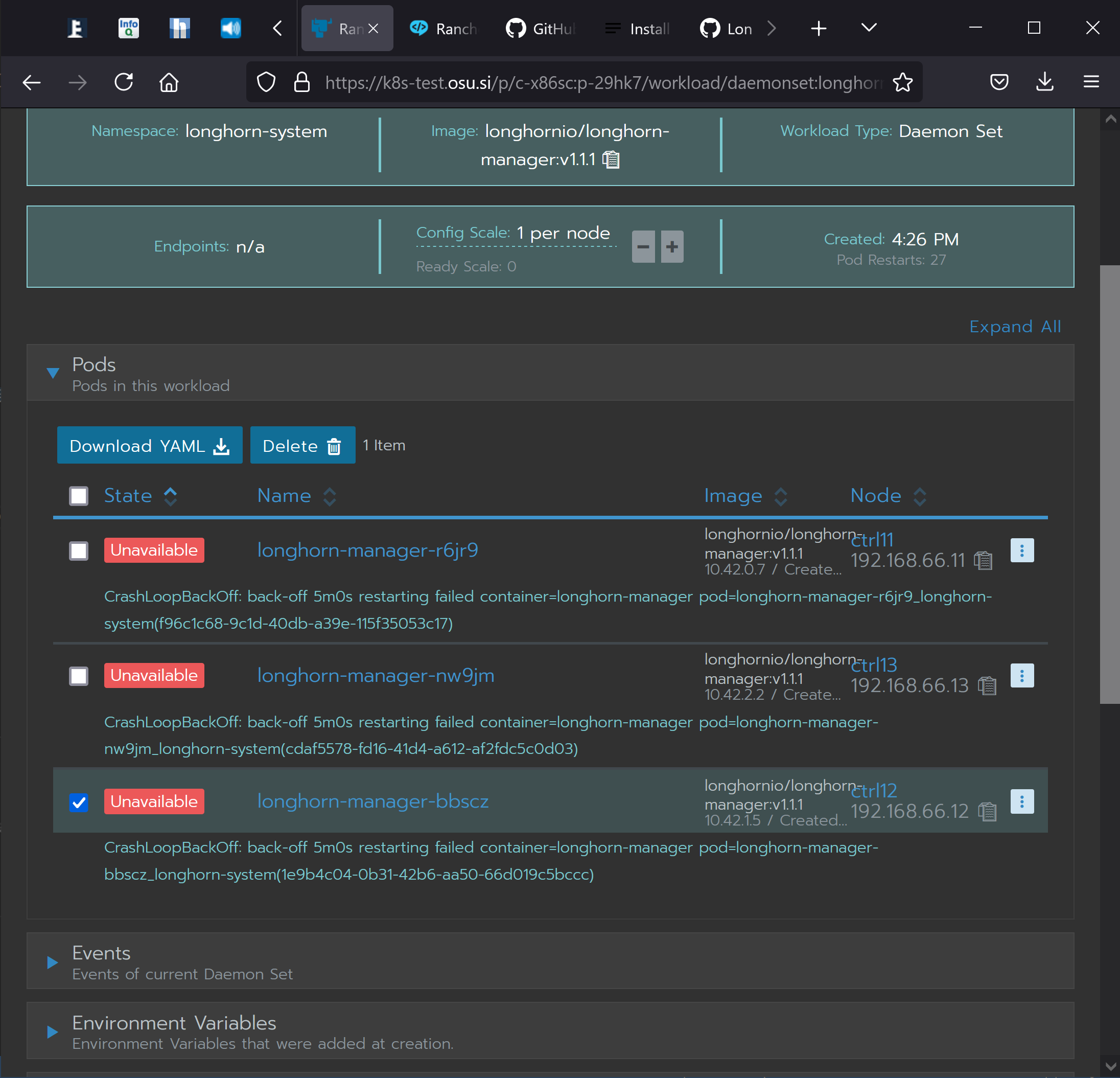The width and height of the screenshot is (1120, 1078).
Task: Open actions menu for longhorn-manager-r6jr9
Action: [1022, 551]
